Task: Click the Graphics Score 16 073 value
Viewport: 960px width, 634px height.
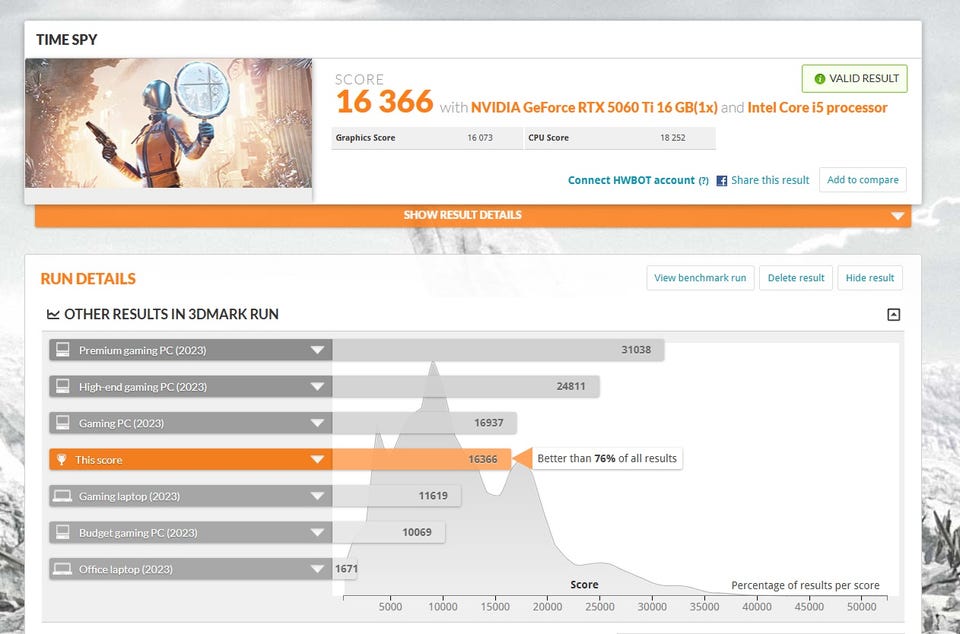Action: click(x=480, y=138)
